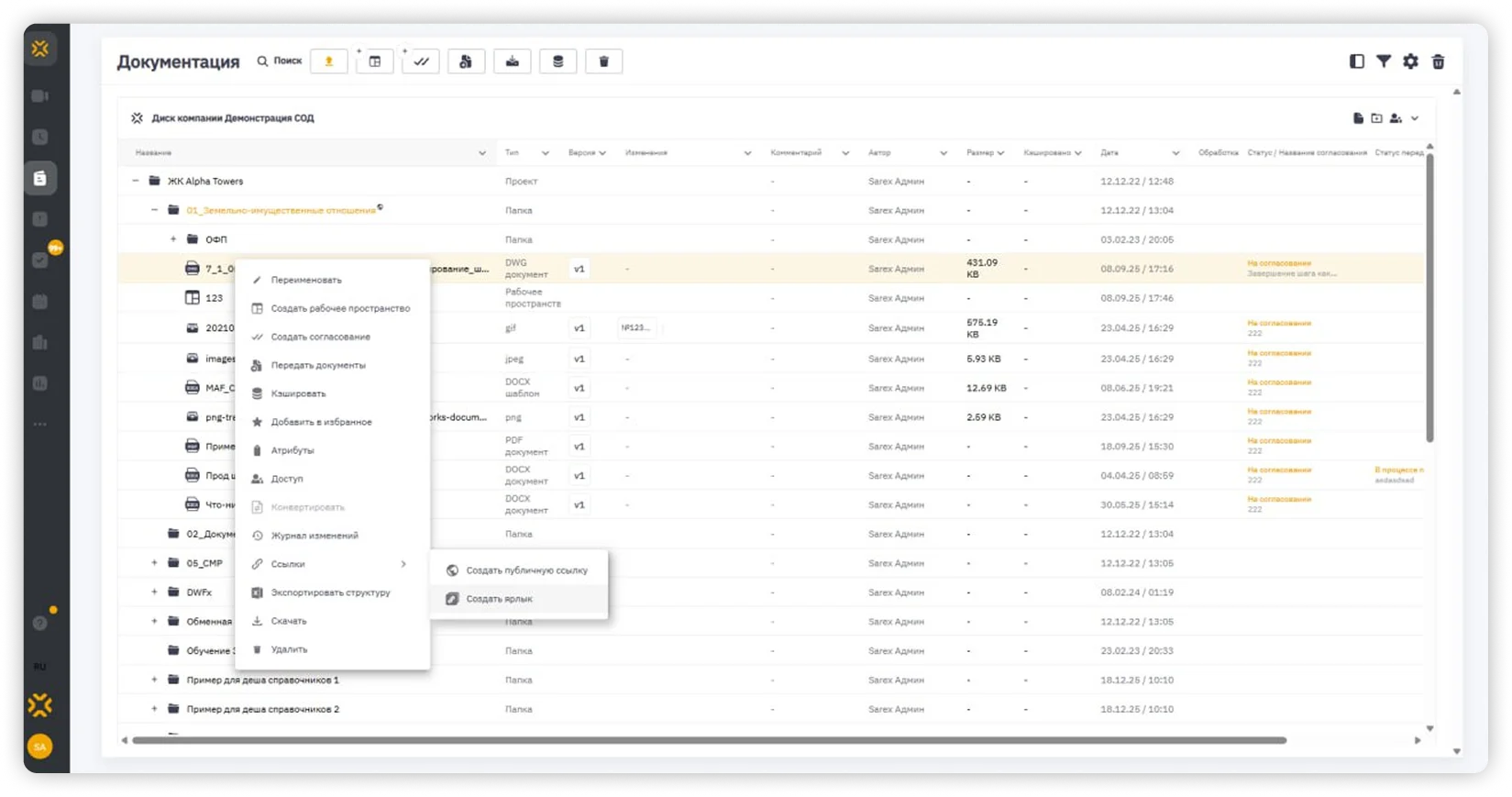
Task: Click Скачать in the context menu
Action: 289,621
